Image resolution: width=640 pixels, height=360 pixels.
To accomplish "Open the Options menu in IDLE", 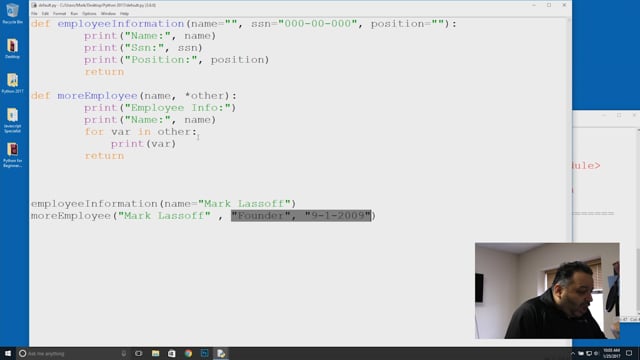I will pos(89,13).
